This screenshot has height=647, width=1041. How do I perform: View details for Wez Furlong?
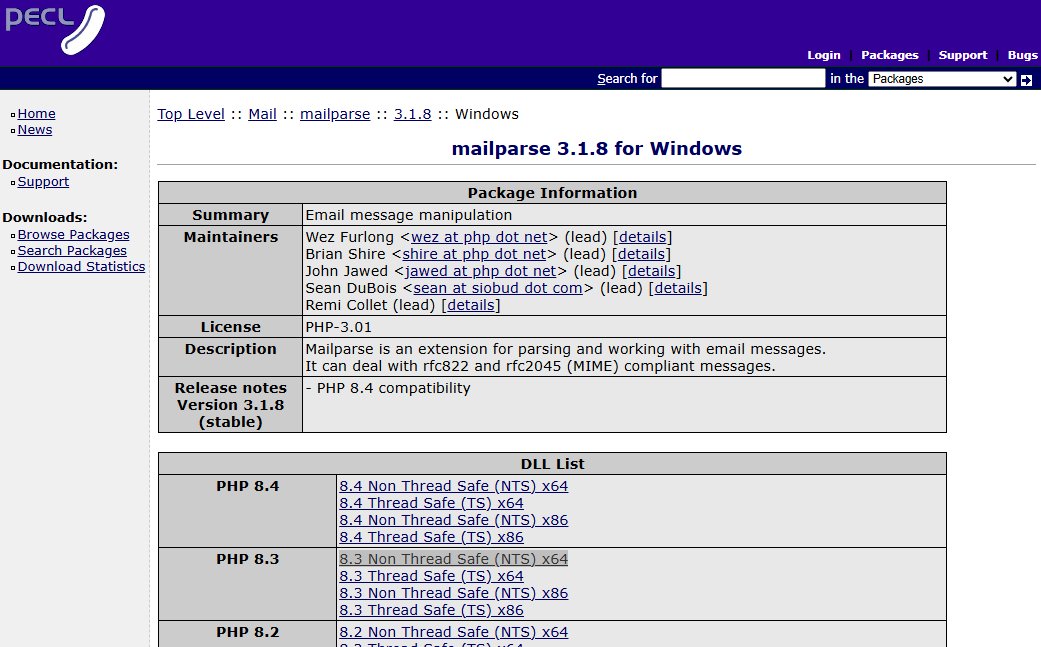[642, 237]
